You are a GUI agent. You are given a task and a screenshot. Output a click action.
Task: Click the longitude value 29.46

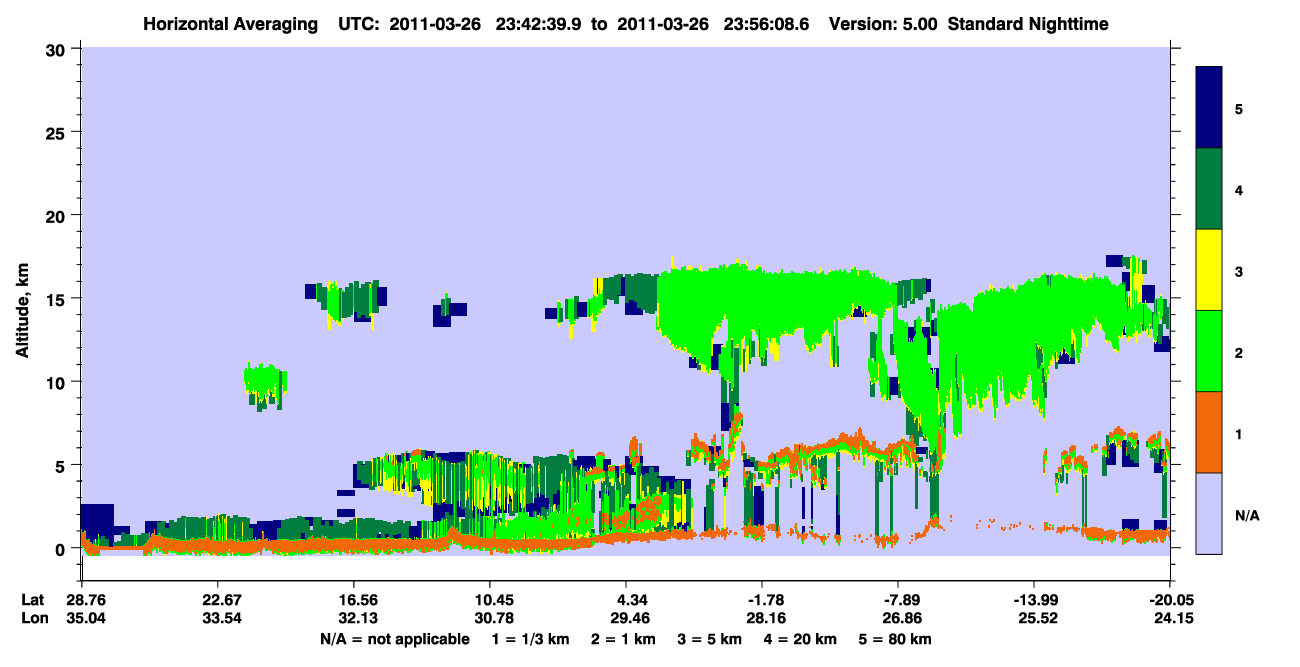625,619
